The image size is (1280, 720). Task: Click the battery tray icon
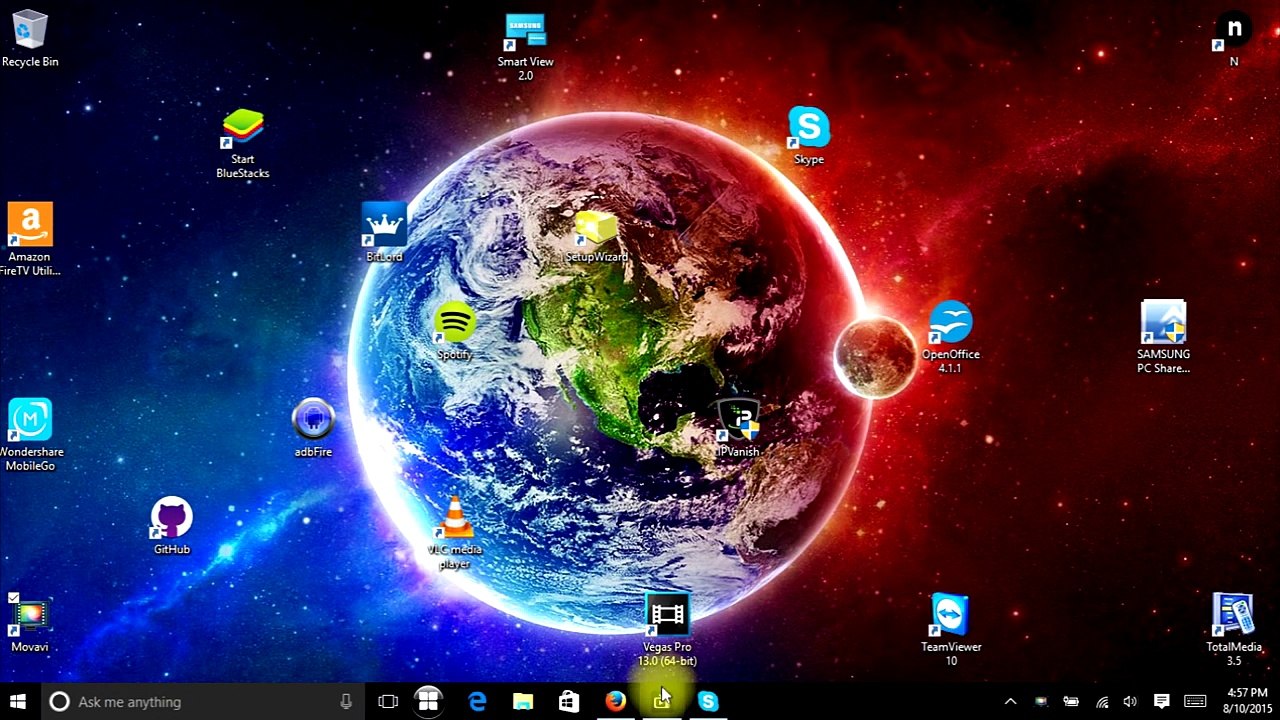(x=1071, y=702)
